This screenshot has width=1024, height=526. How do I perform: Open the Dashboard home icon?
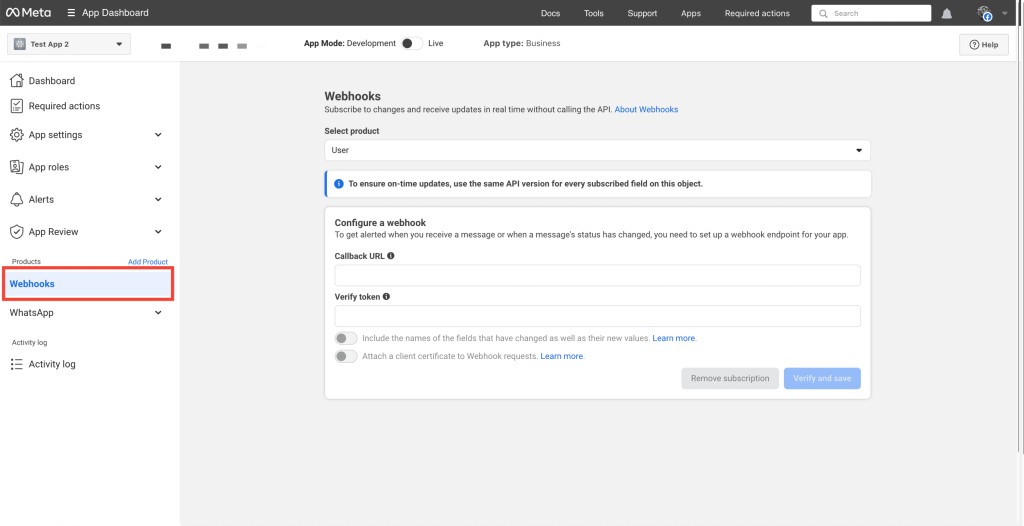pyautogui.click(x=16, y=81)
